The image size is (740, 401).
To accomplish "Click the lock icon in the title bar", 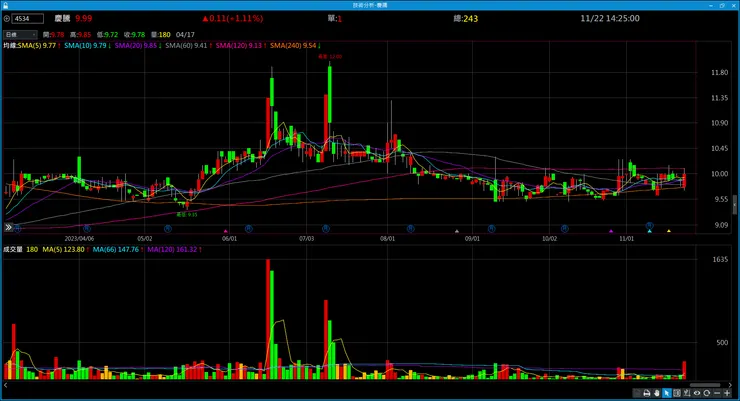I will (5, 5).
